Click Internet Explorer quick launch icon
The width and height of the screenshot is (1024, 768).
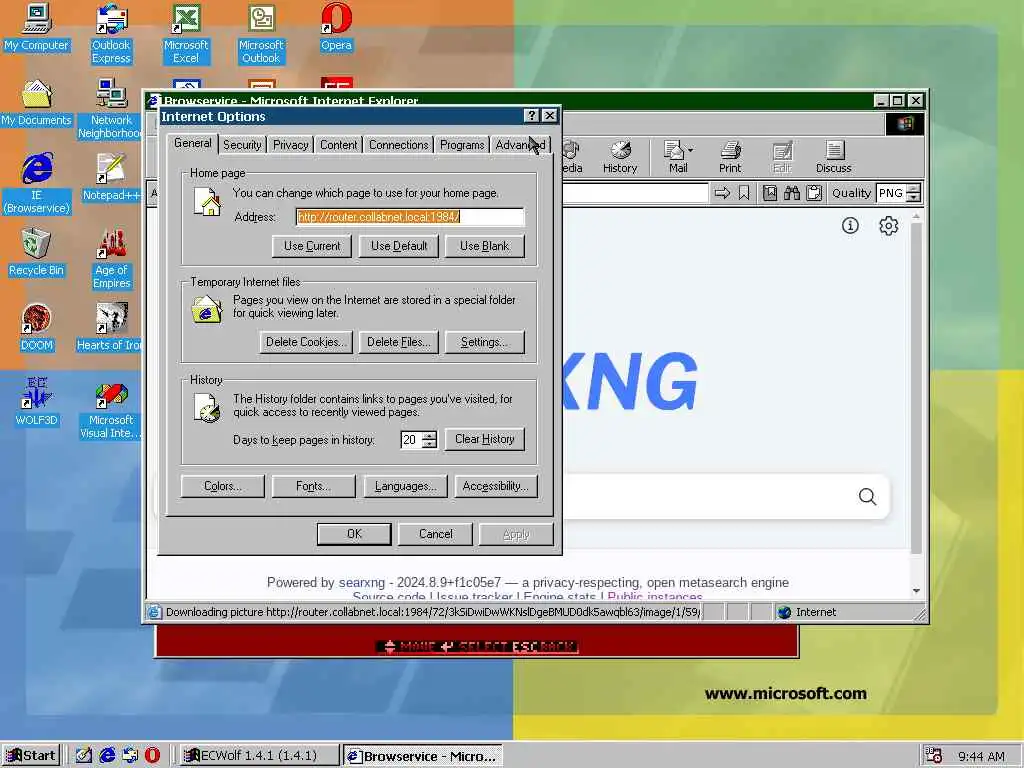click(107, 755)
